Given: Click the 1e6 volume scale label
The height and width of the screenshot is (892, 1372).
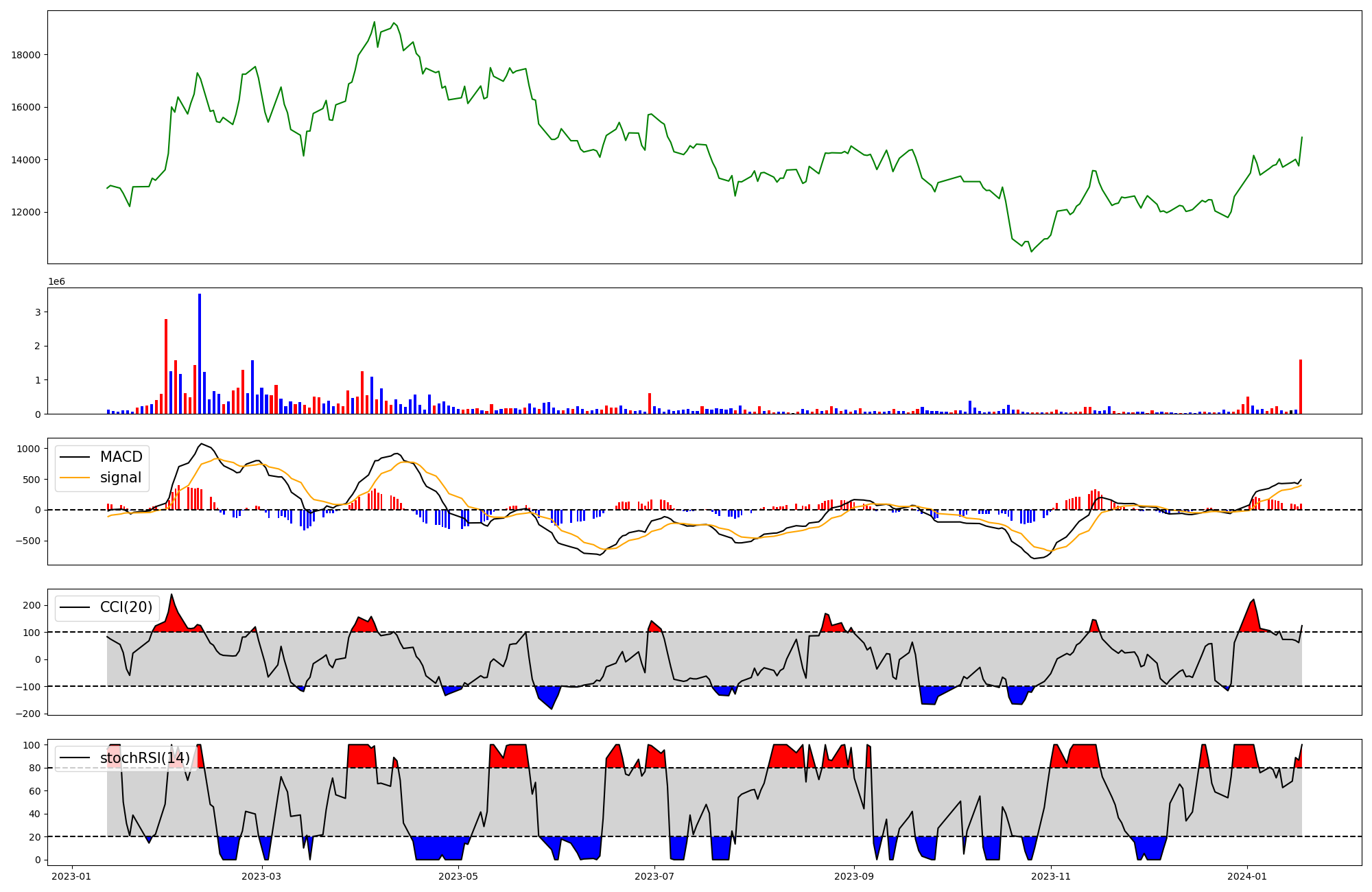Looking at the screenshot, I should [x=56, y=282].
